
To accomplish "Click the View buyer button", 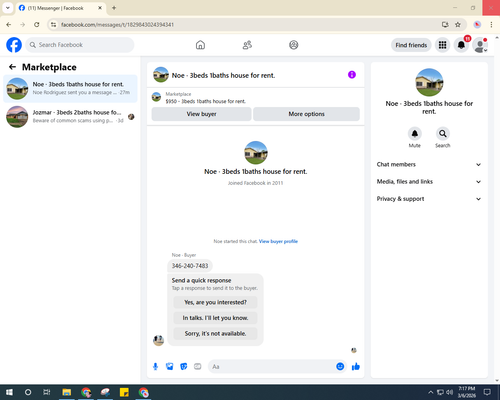I will (x=201, y=114).
